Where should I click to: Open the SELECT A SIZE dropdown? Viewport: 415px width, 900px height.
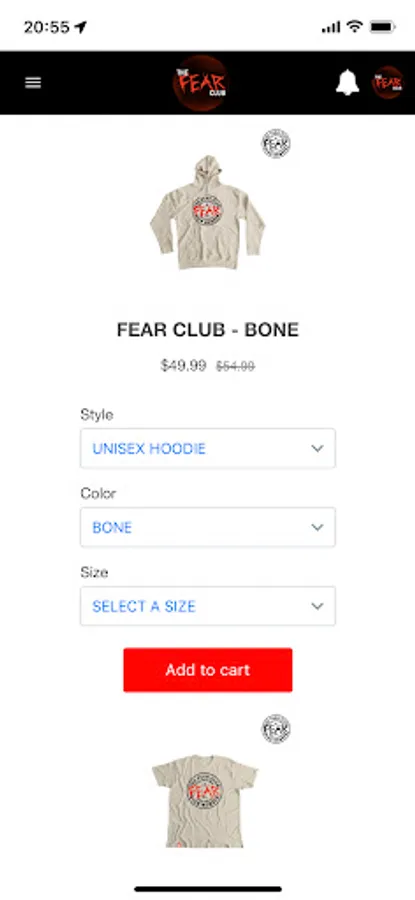[208, 606]
